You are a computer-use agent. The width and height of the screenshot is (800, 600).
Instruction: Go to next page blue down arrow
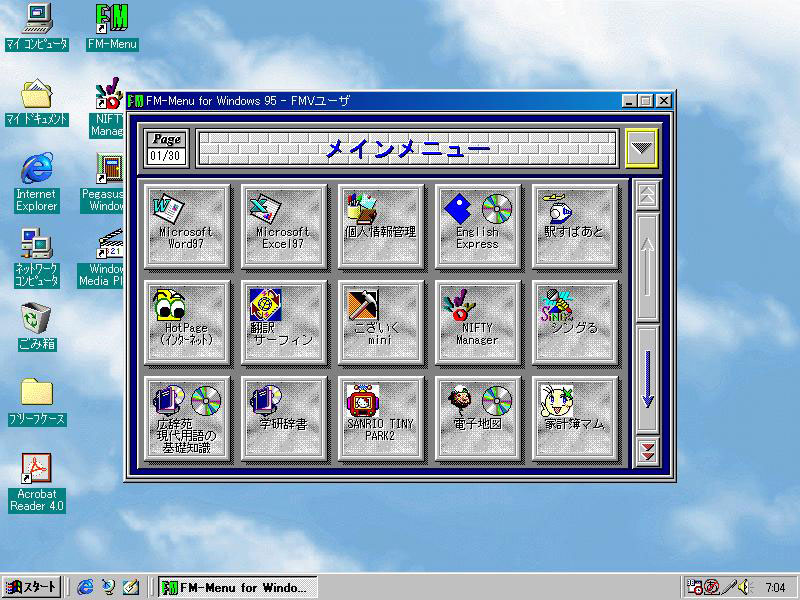click(647, 379)
